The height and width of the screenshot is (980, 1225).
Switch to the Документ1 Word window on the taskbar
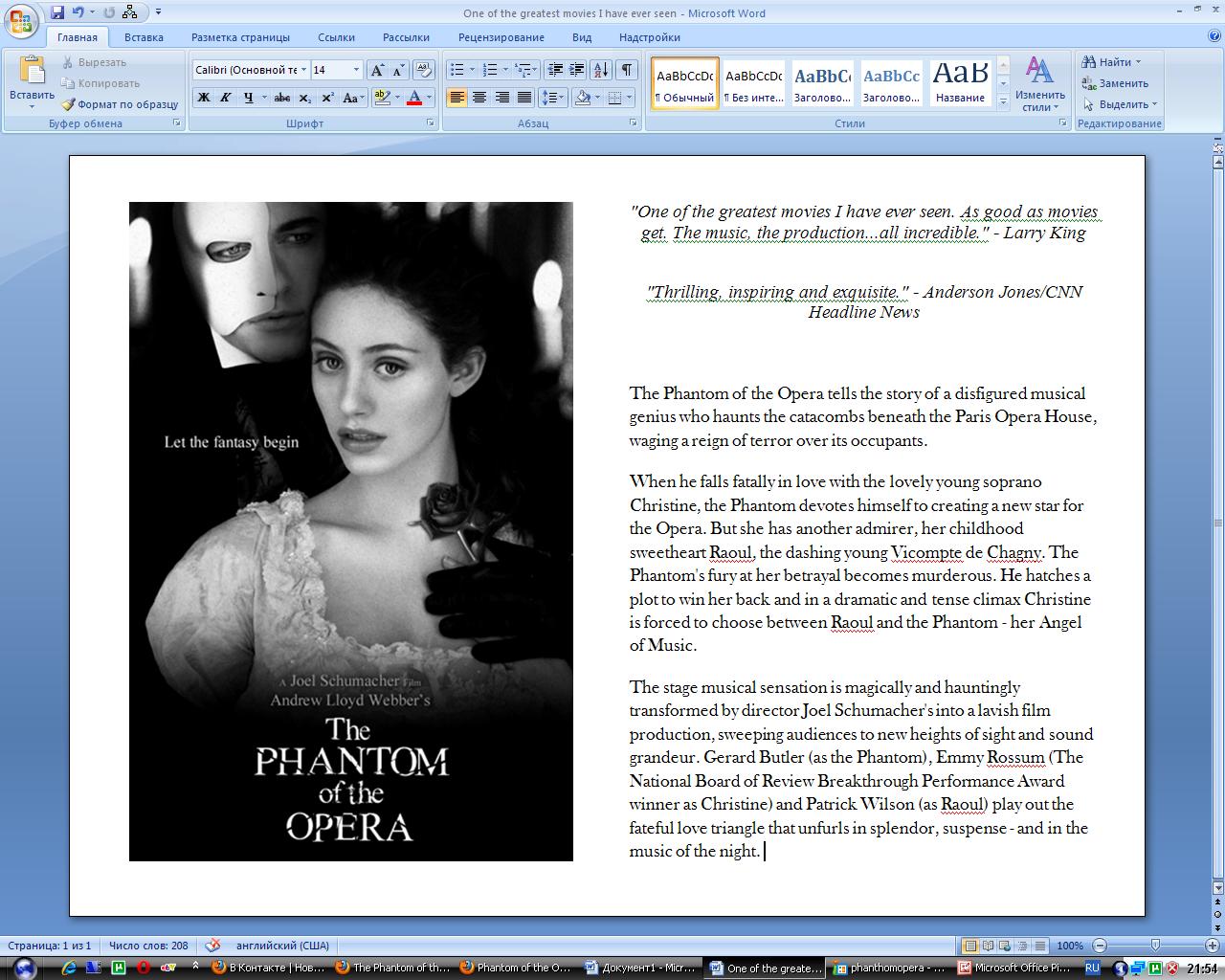point(640,968)
